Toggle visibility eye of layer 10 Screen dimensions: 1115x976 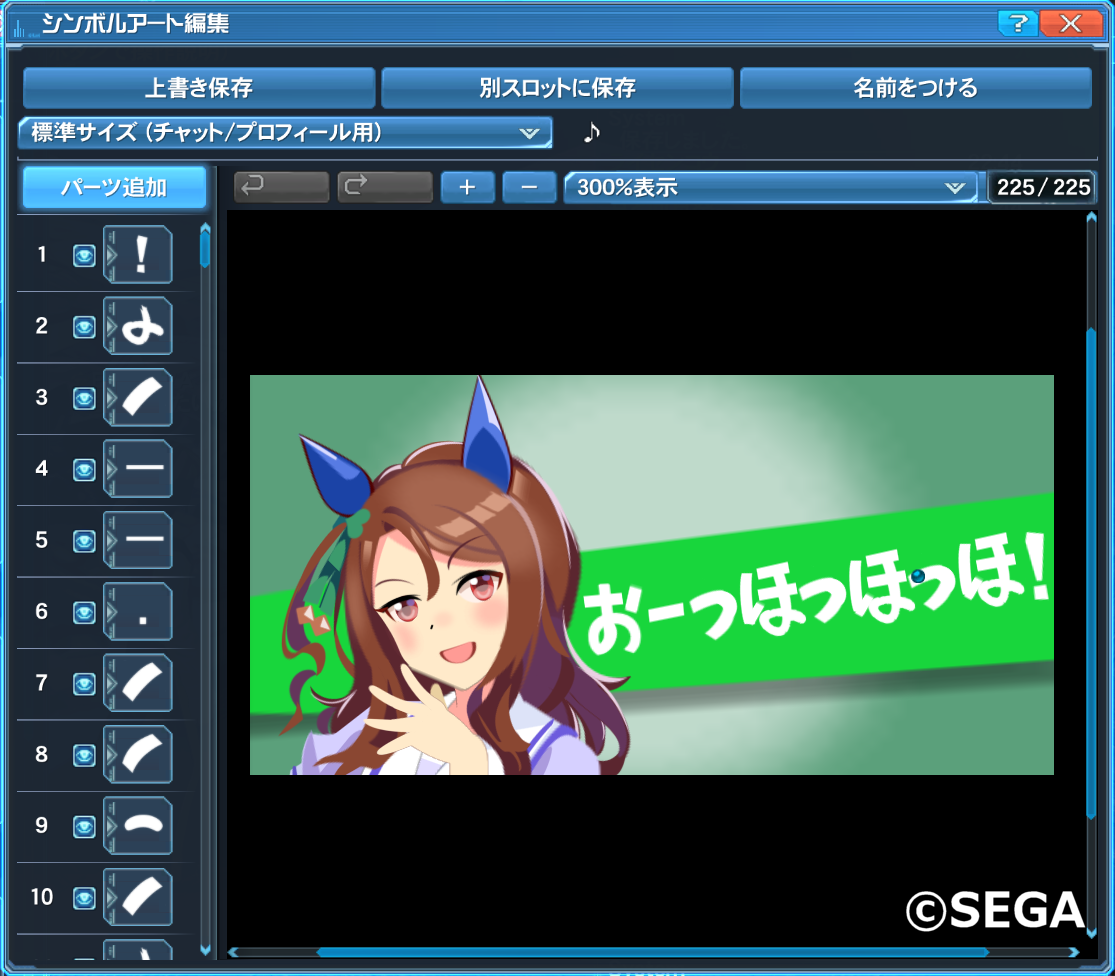tap(84, 898)
